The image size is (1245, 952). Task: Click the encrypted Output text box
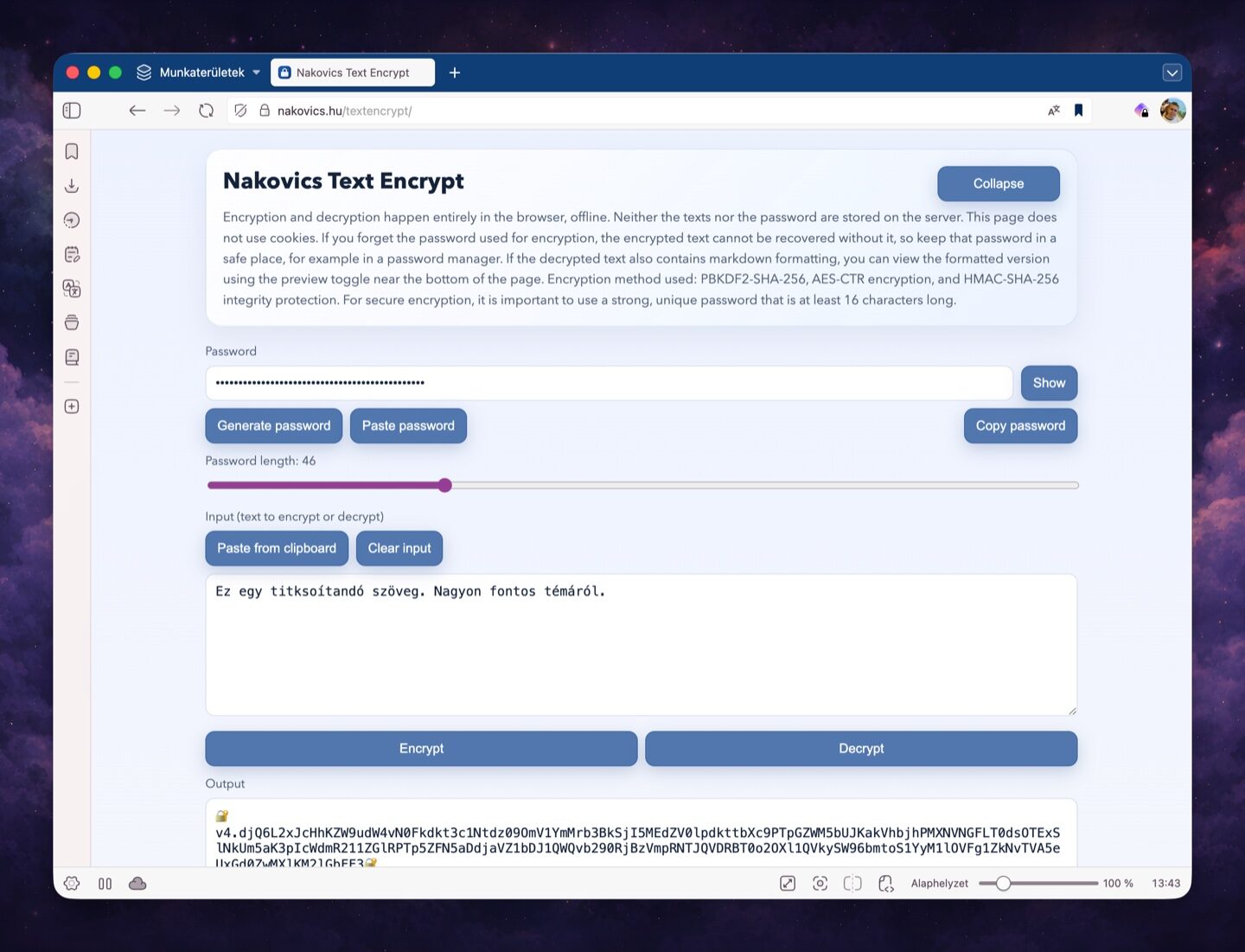[x=642, y=834]
